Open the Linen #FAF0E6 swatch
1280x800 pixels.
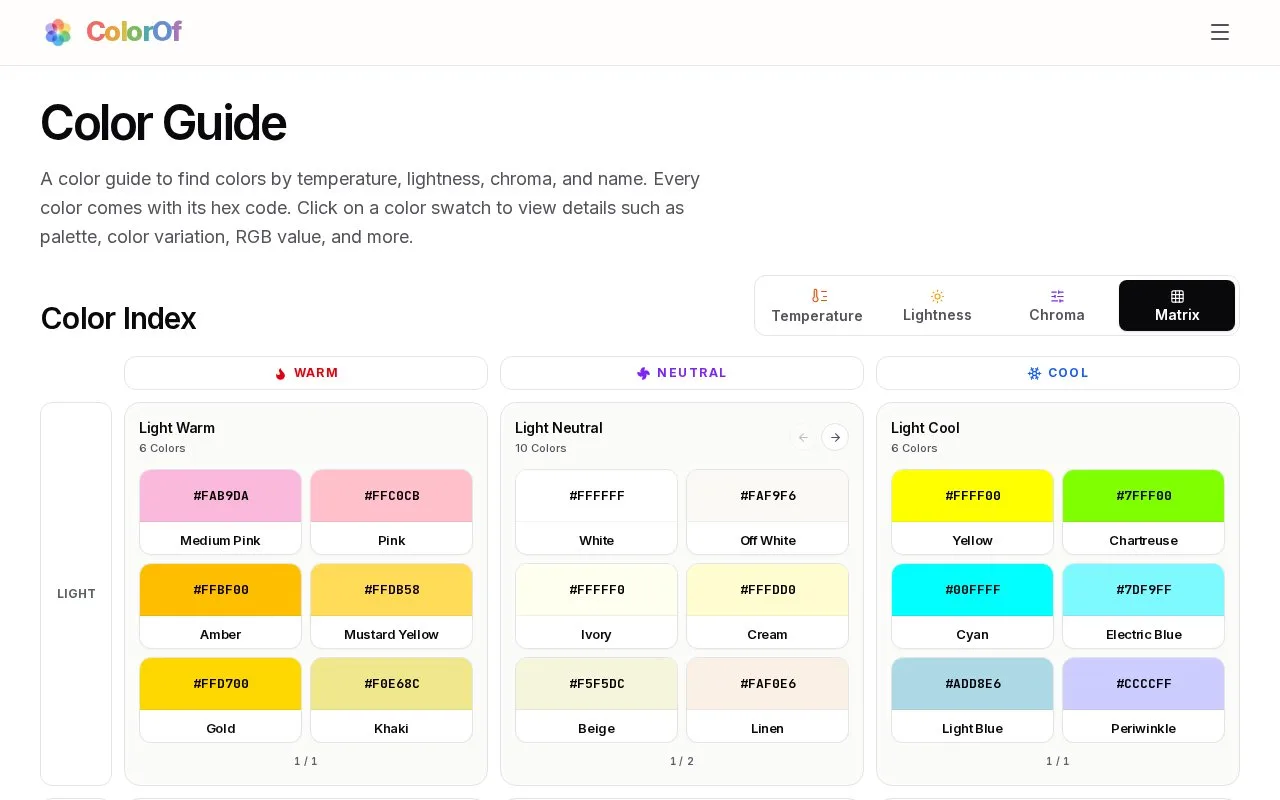[x=767, y=700]
